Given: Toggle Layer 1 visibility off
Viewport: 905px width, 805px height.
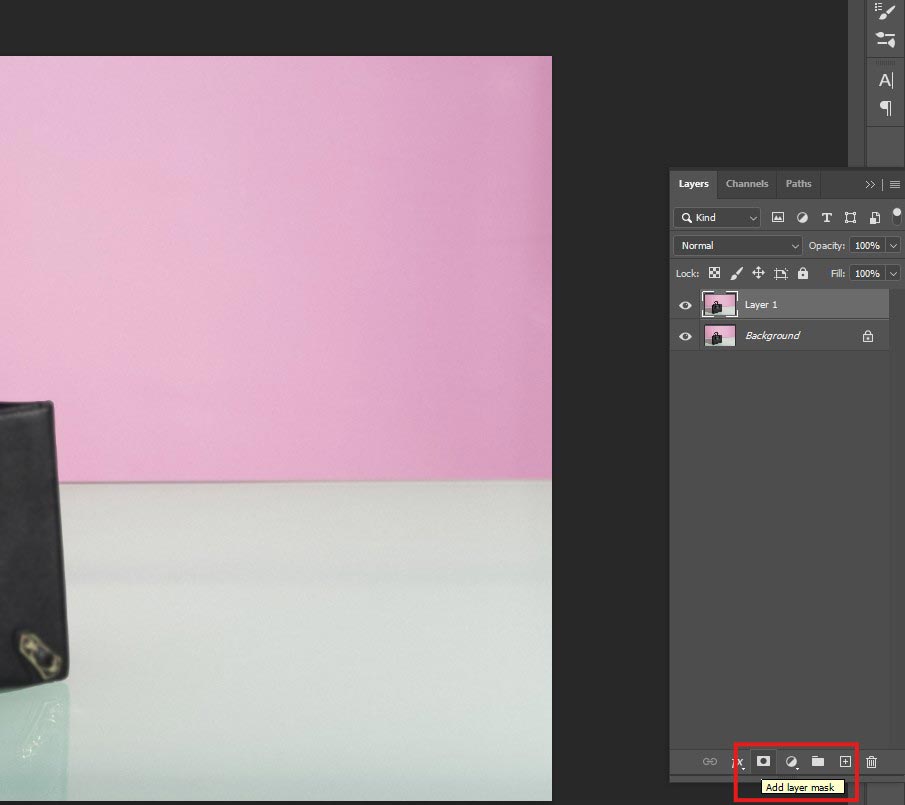Looking at the screenshot, I should pos(685,305).
